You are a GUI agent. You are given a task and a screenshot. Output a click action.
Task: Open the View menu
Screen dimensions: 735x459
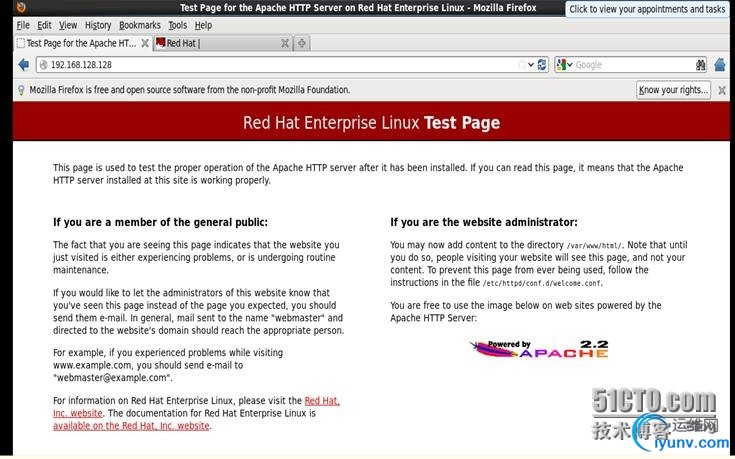point(68,25)
